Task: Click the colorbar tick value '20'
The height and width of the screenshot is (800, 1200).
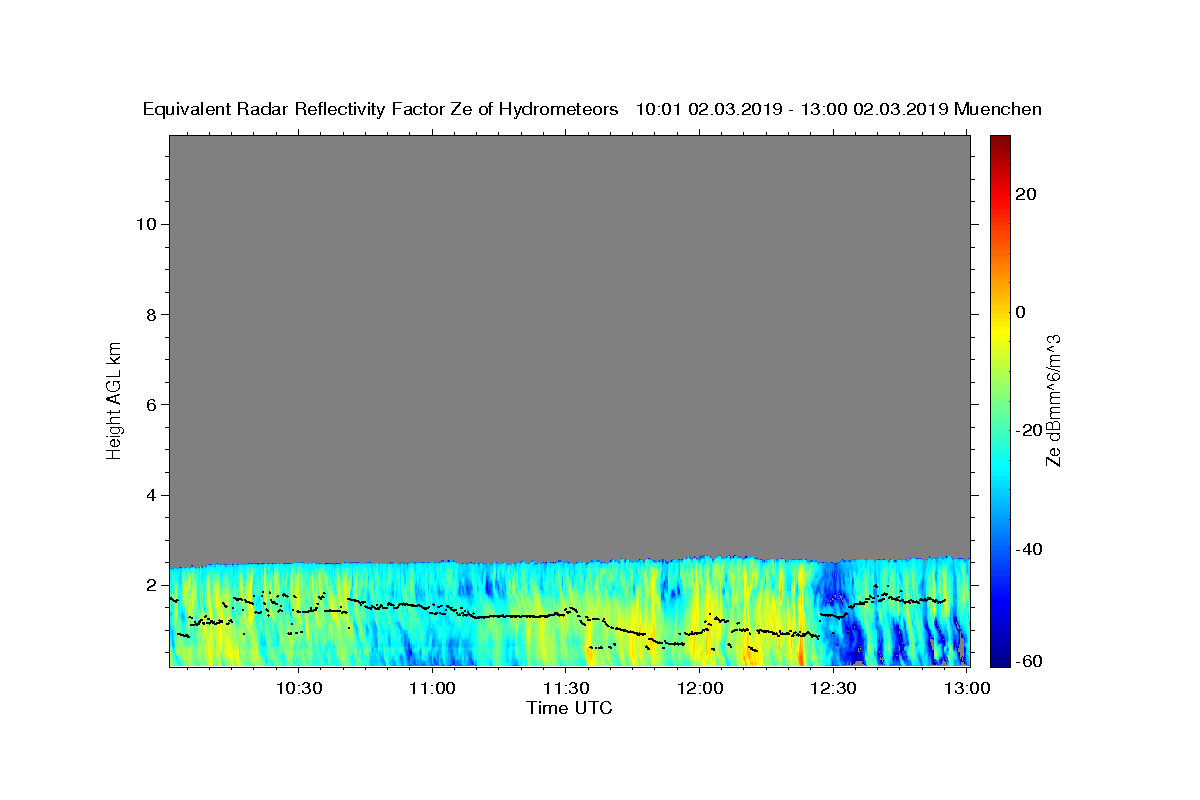Action: click(x=1026, y=194)
